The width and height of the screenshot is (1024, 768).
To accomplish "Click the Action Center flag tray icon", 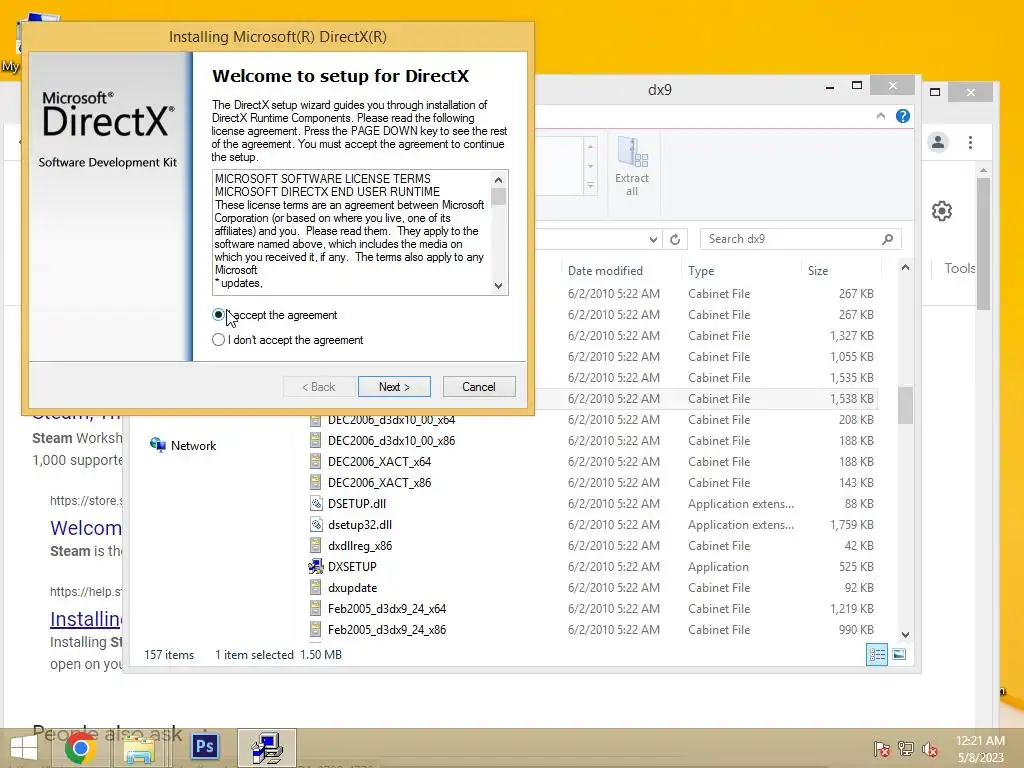I will [x=881, y=748].
